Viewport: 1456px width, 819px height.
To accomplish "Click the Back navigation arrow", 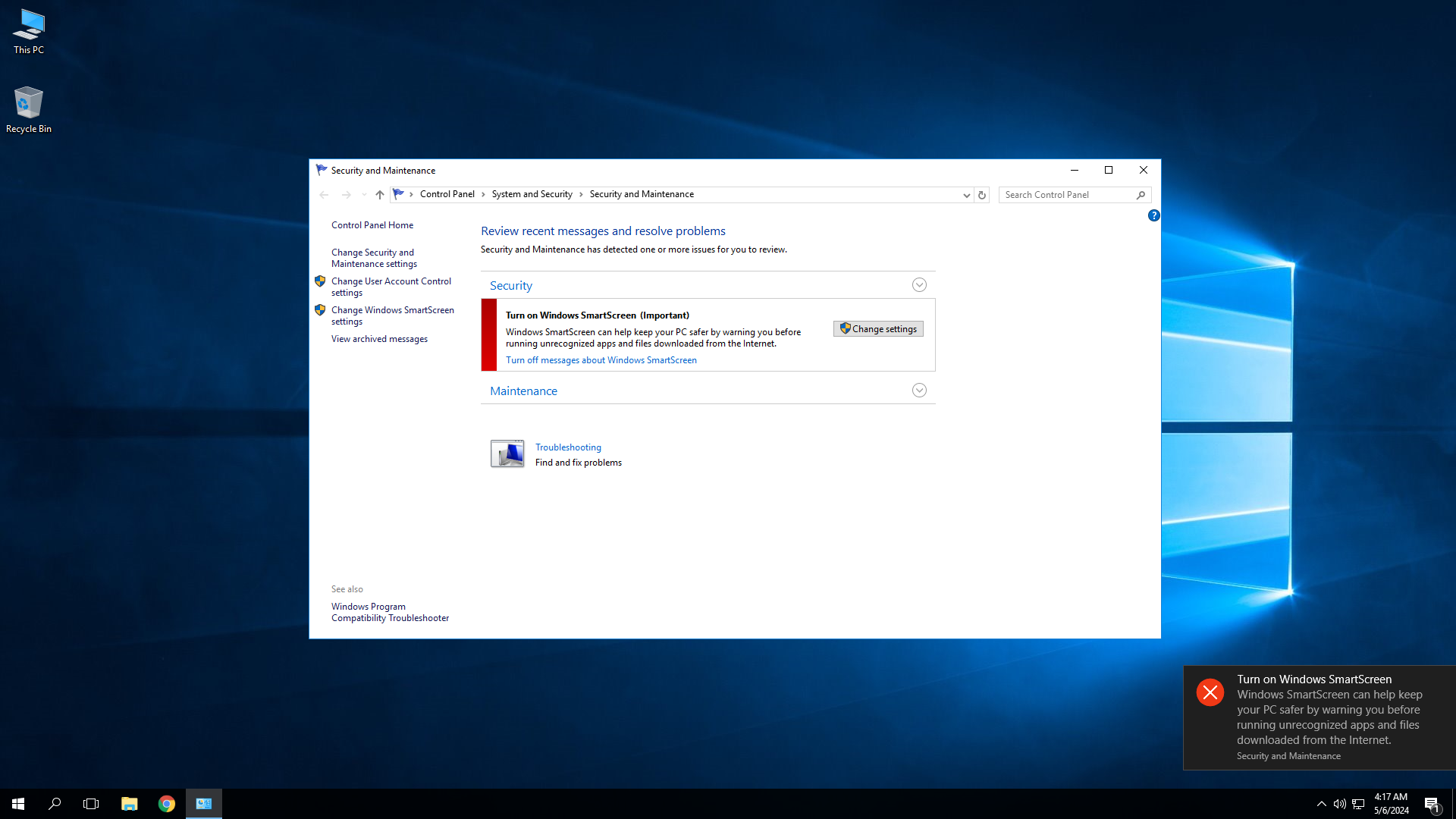I will tap(324, 195).
